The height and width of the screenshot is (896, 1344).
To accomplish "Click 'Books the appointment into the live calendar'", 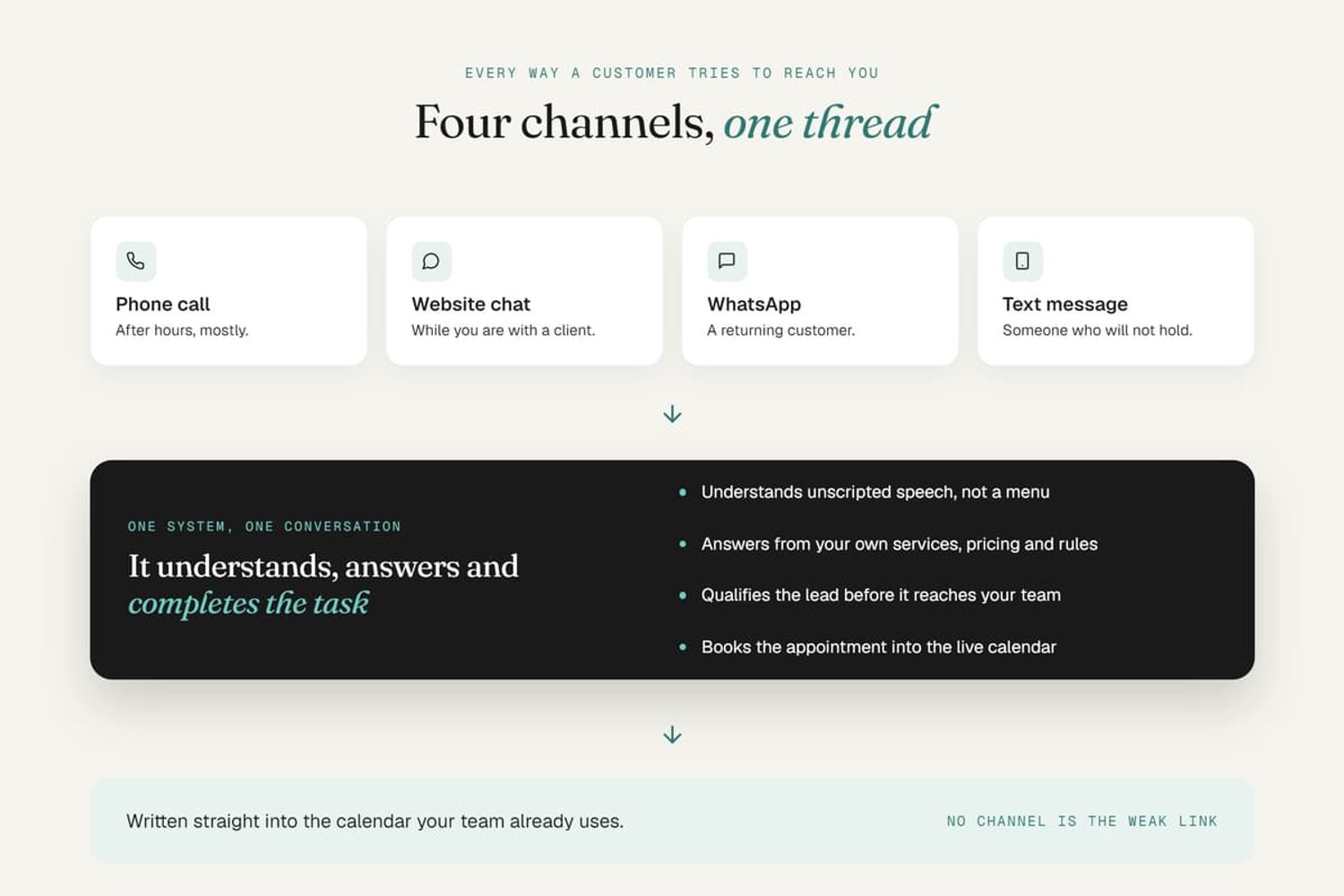I will pos(878,647).
